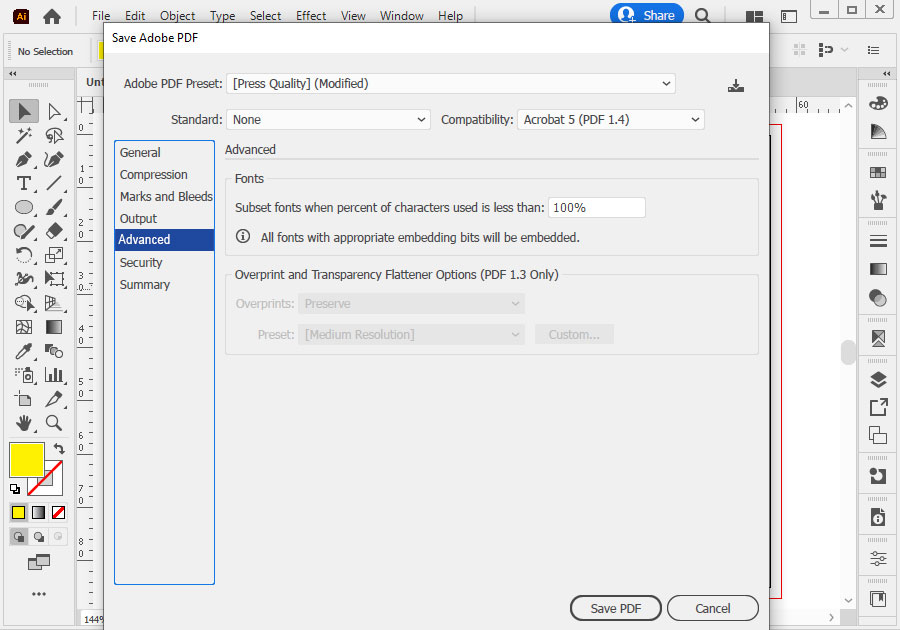Select the Selection tool arrow
This screenshot has width=900, height=630.
tap(24, 111)
